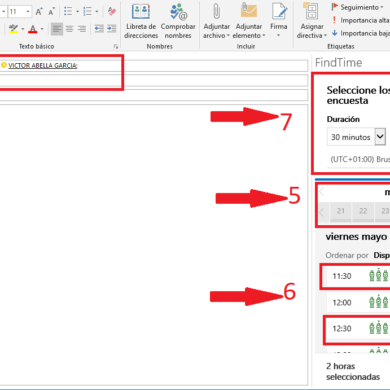Viewport: 390px width, 390px height.
Task: Open Texto básico dialog launcher
Action: (x=116, y=47)
